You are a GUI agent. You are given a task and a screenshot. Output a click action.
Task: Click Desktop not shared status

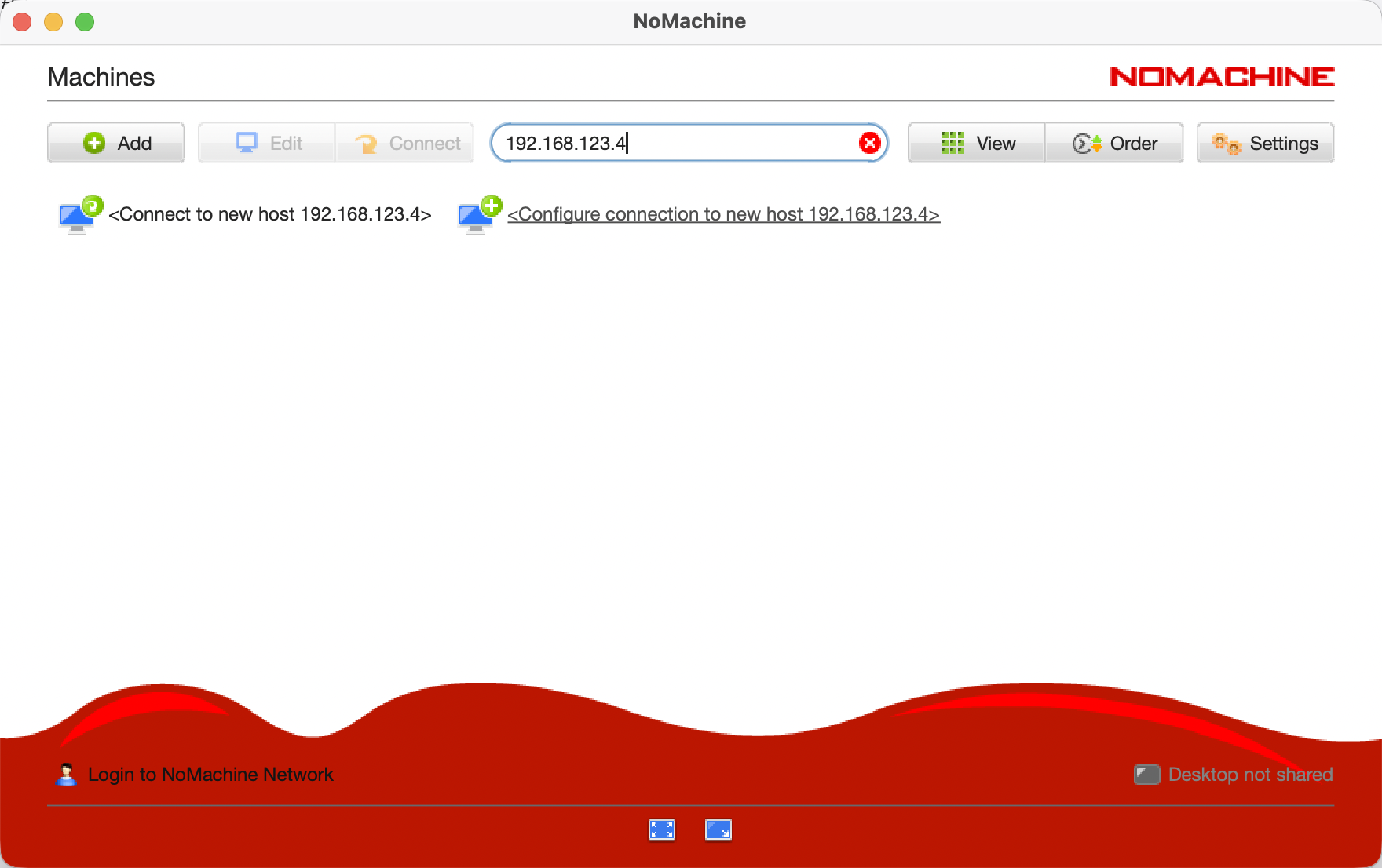1250,775
